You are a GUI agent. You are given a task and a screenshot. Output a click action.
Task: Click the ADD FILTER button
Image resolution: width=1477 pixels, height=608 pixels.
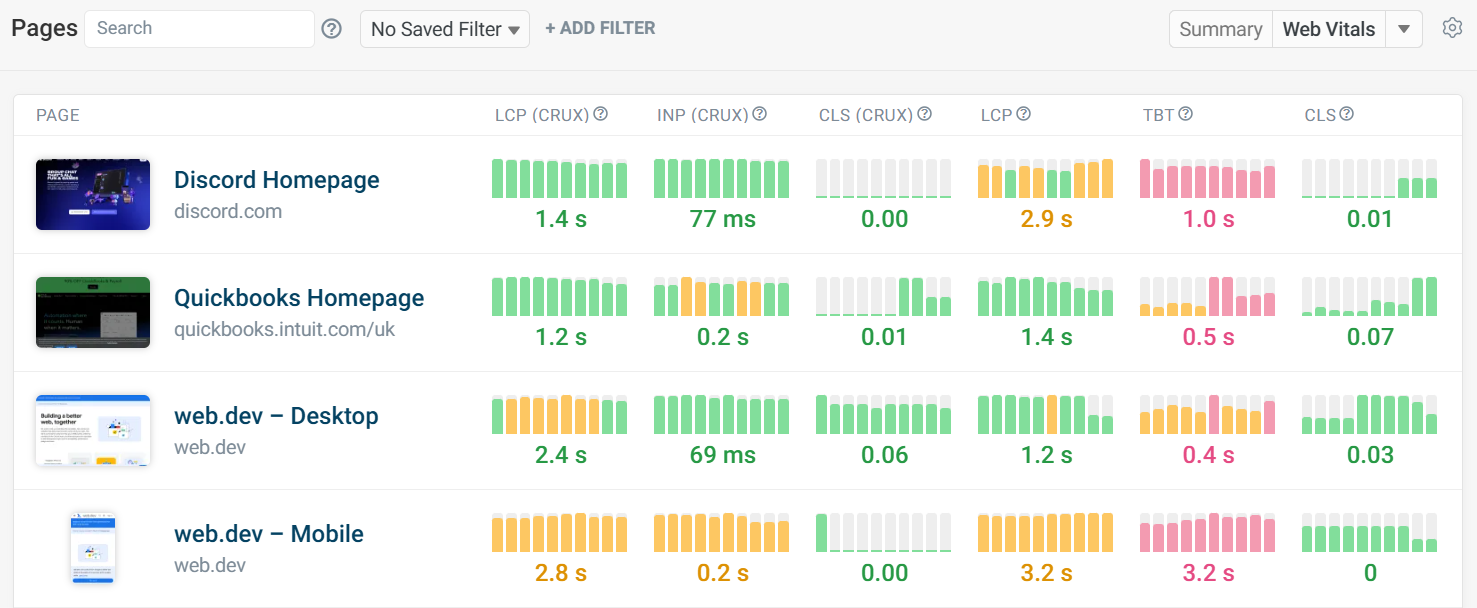pos(600,27)
